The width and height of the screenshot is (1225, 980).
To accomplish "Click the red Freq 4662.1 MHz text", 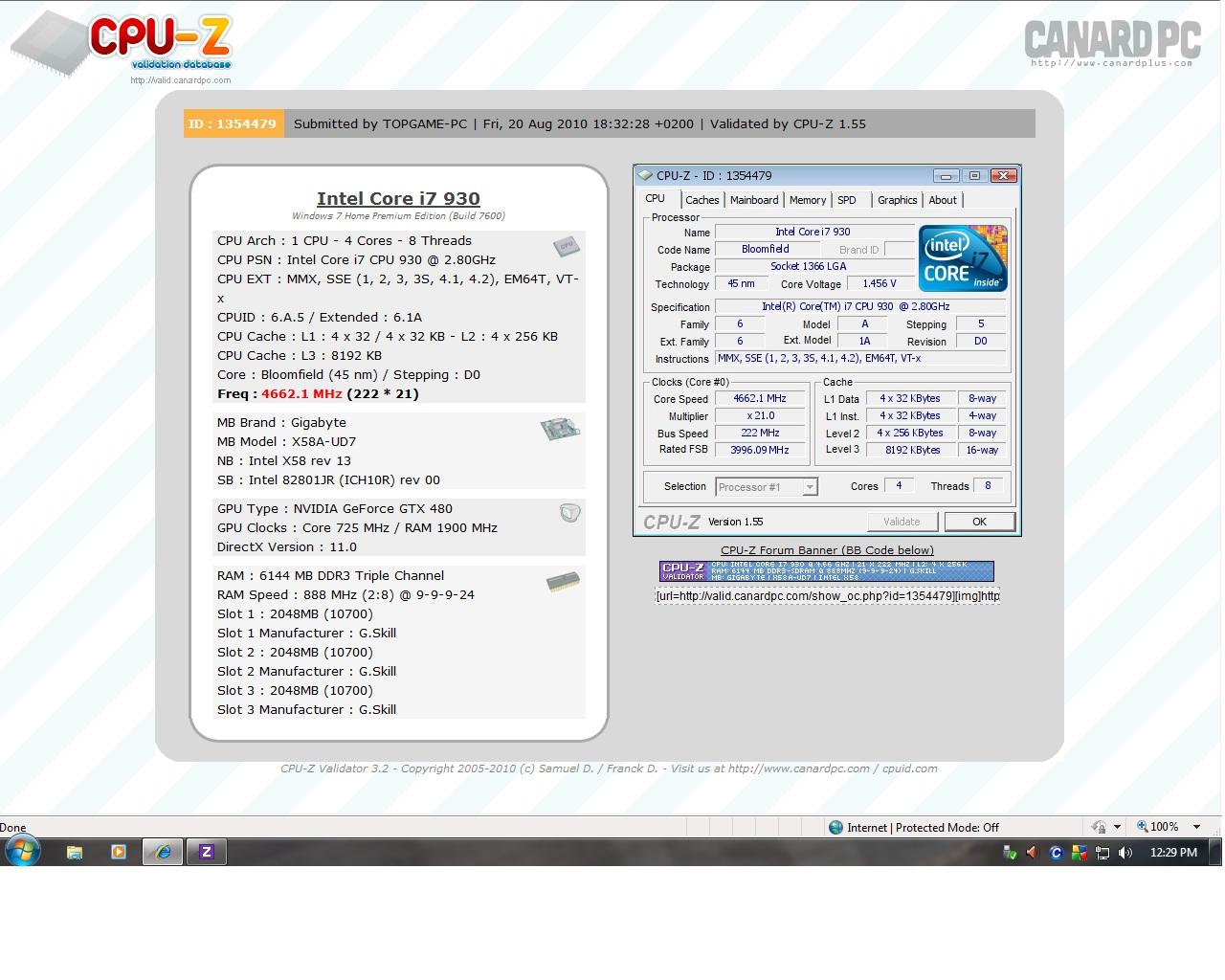I will coord(301,393).
